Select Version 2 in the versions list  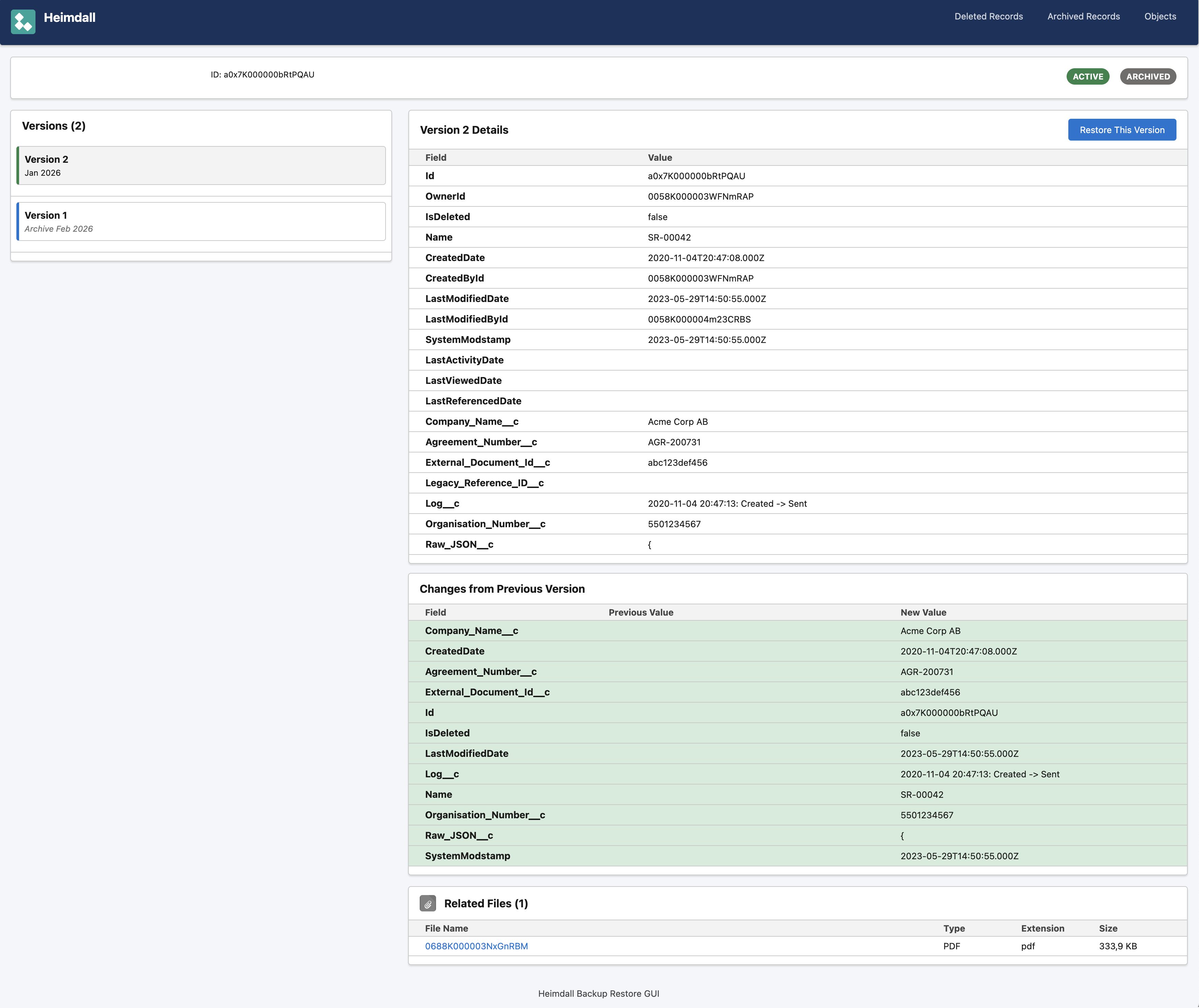[201, 166]
